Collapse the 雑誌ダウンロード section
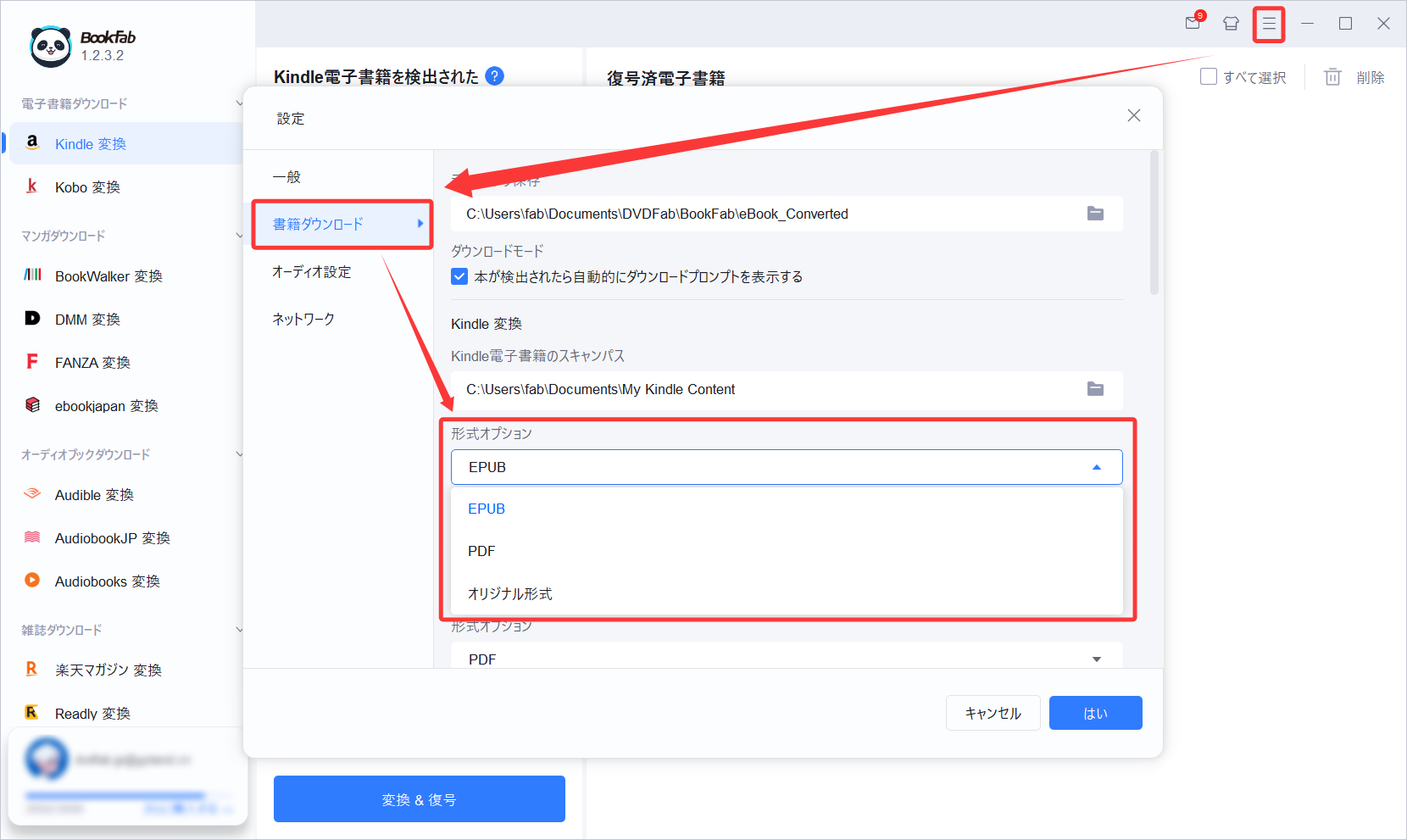 click(239, 630)
